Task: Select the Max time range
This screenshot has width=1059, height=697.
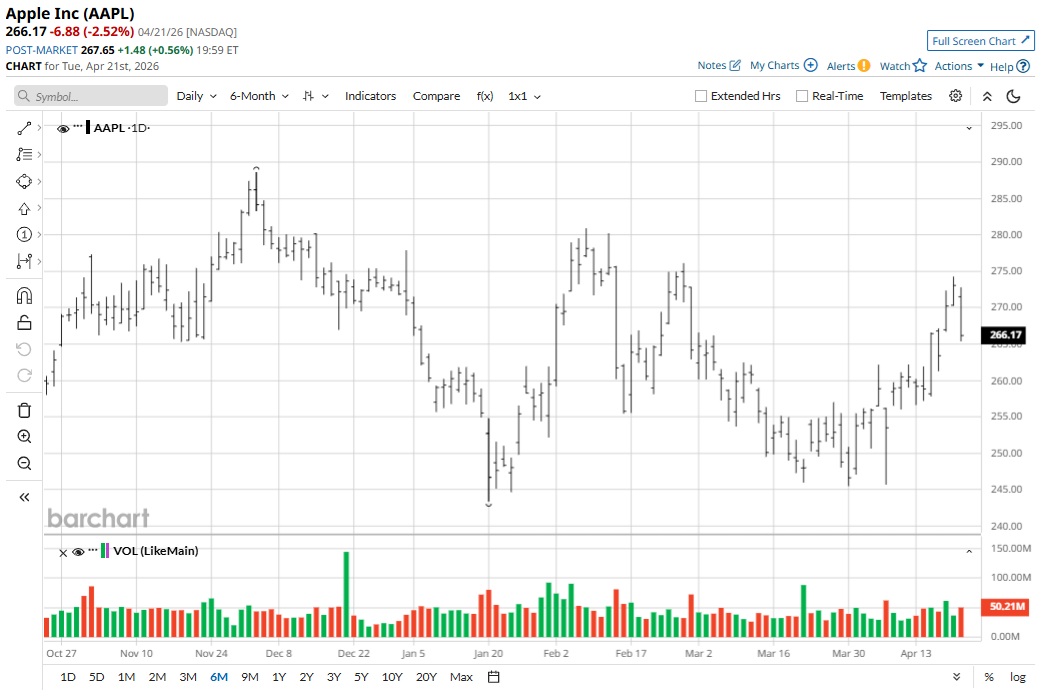Action: pos(461,677)
